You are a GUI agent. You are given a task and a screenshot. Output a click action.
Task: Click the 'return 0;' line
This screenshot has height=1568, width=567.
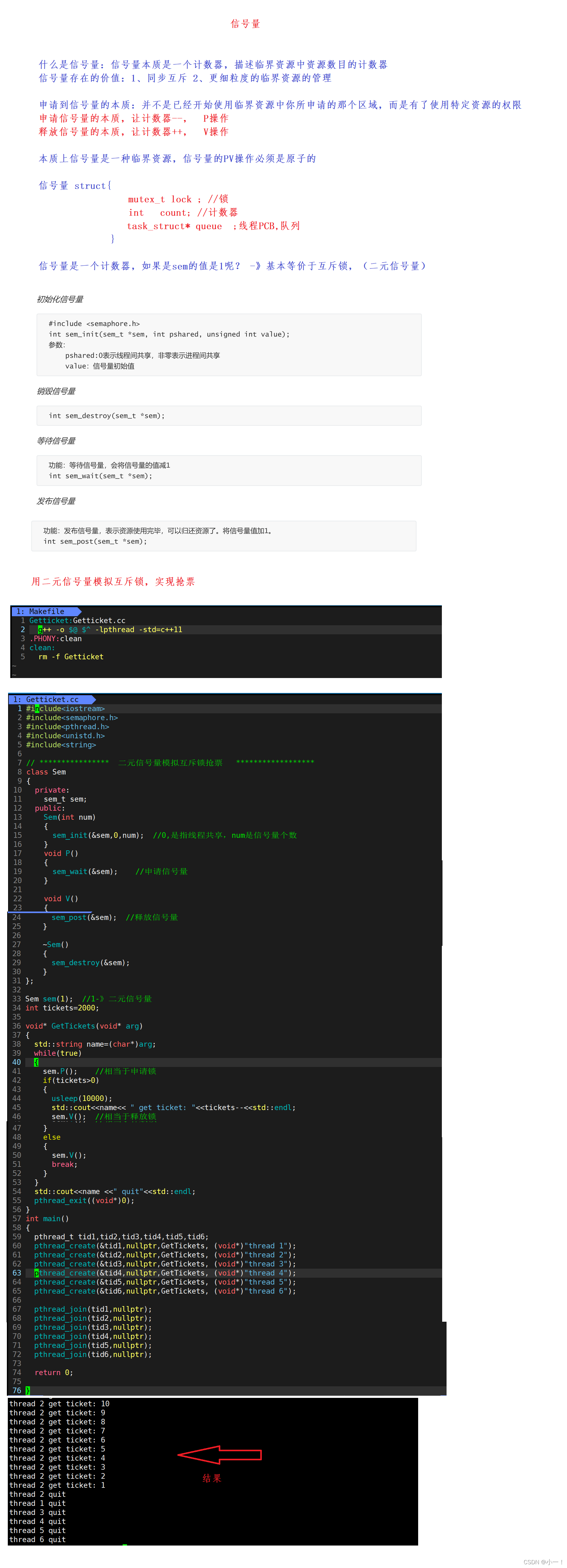click(54, 1372)
